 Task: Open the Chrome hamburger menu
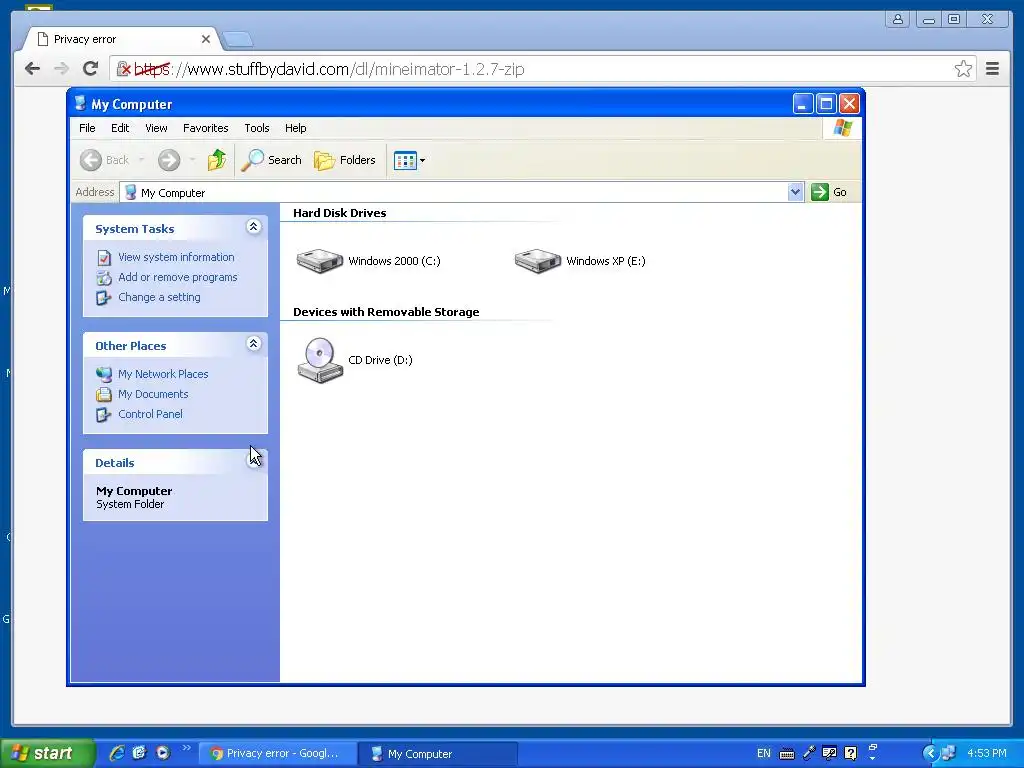click(x=992, y=69)
